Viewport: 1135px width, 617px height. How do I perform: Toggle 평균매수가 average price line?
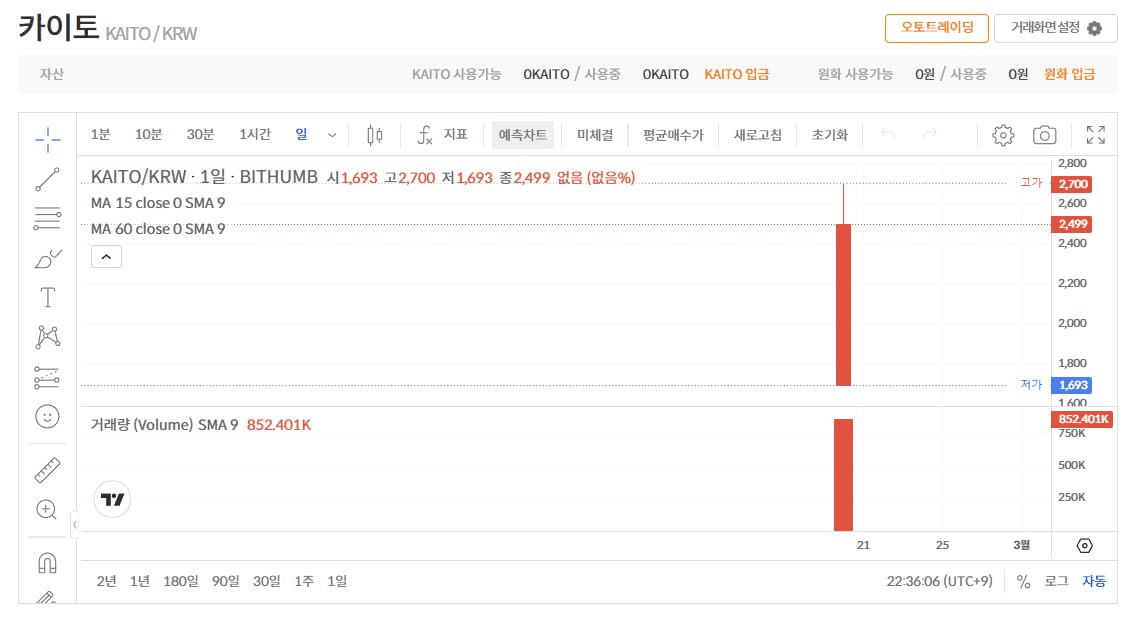[673, 135]
